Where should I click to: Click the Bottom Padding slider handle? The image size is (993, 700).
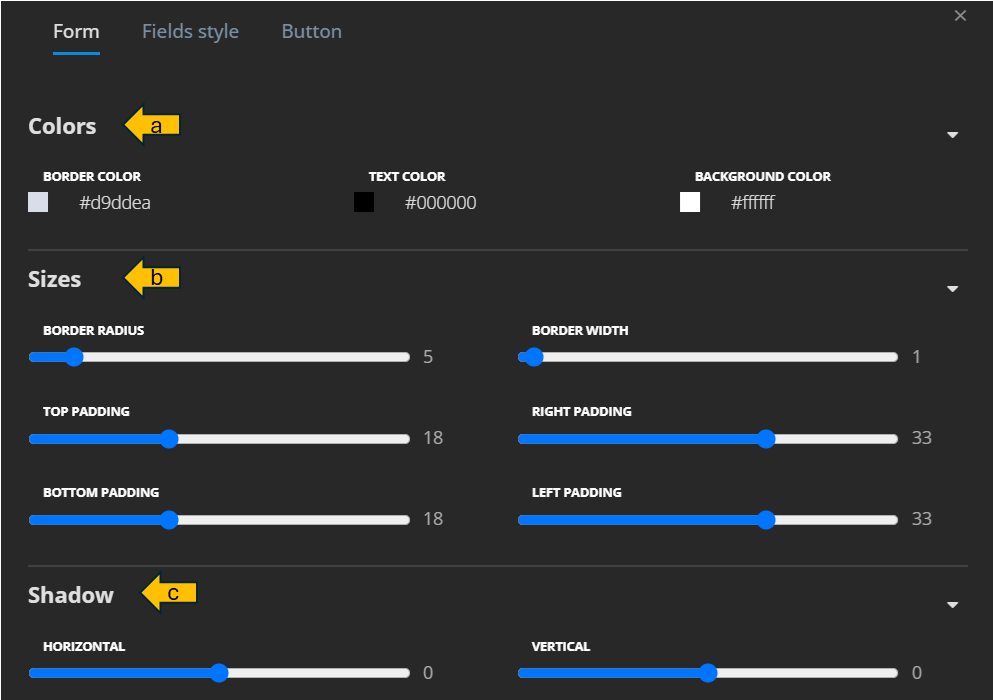point(169,519)
